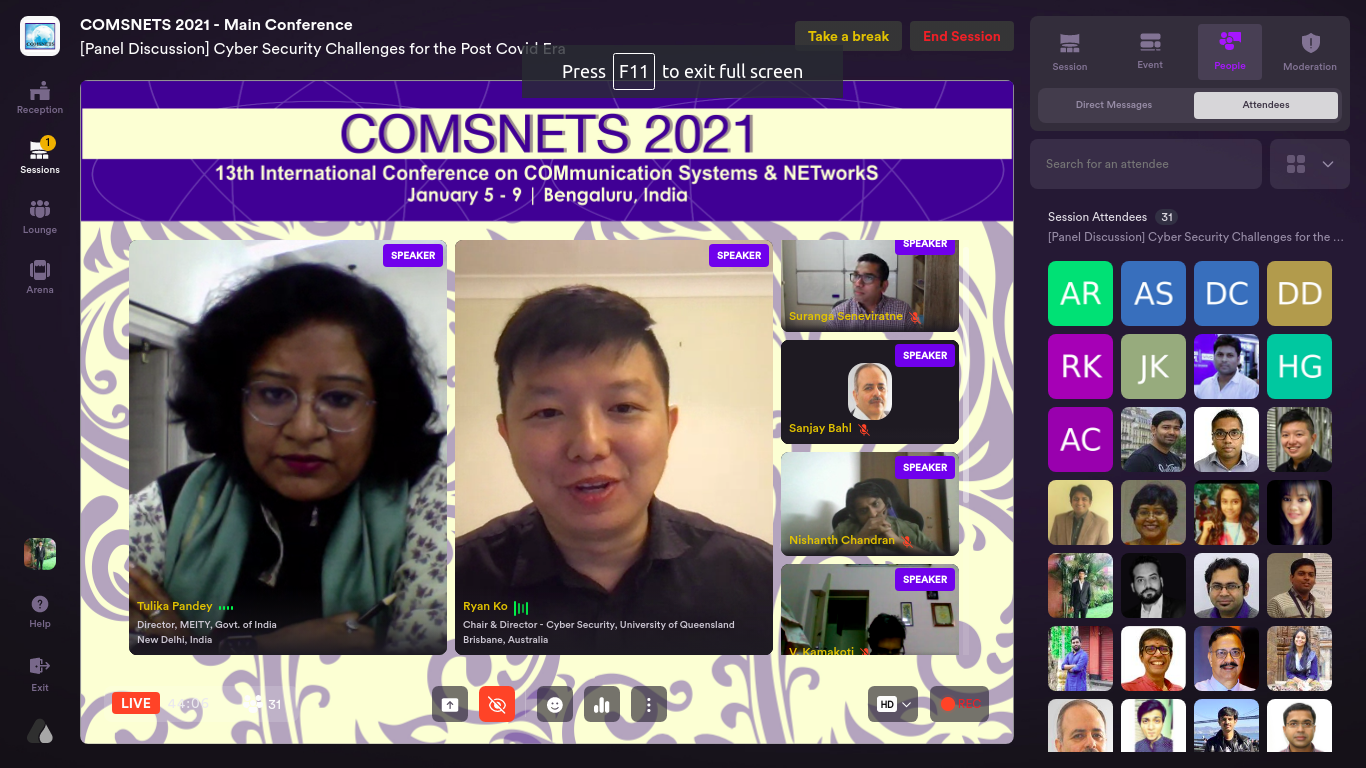Click the Help icon in sidebar
This screenshot has width=1366, height=768.
[40, 610]
